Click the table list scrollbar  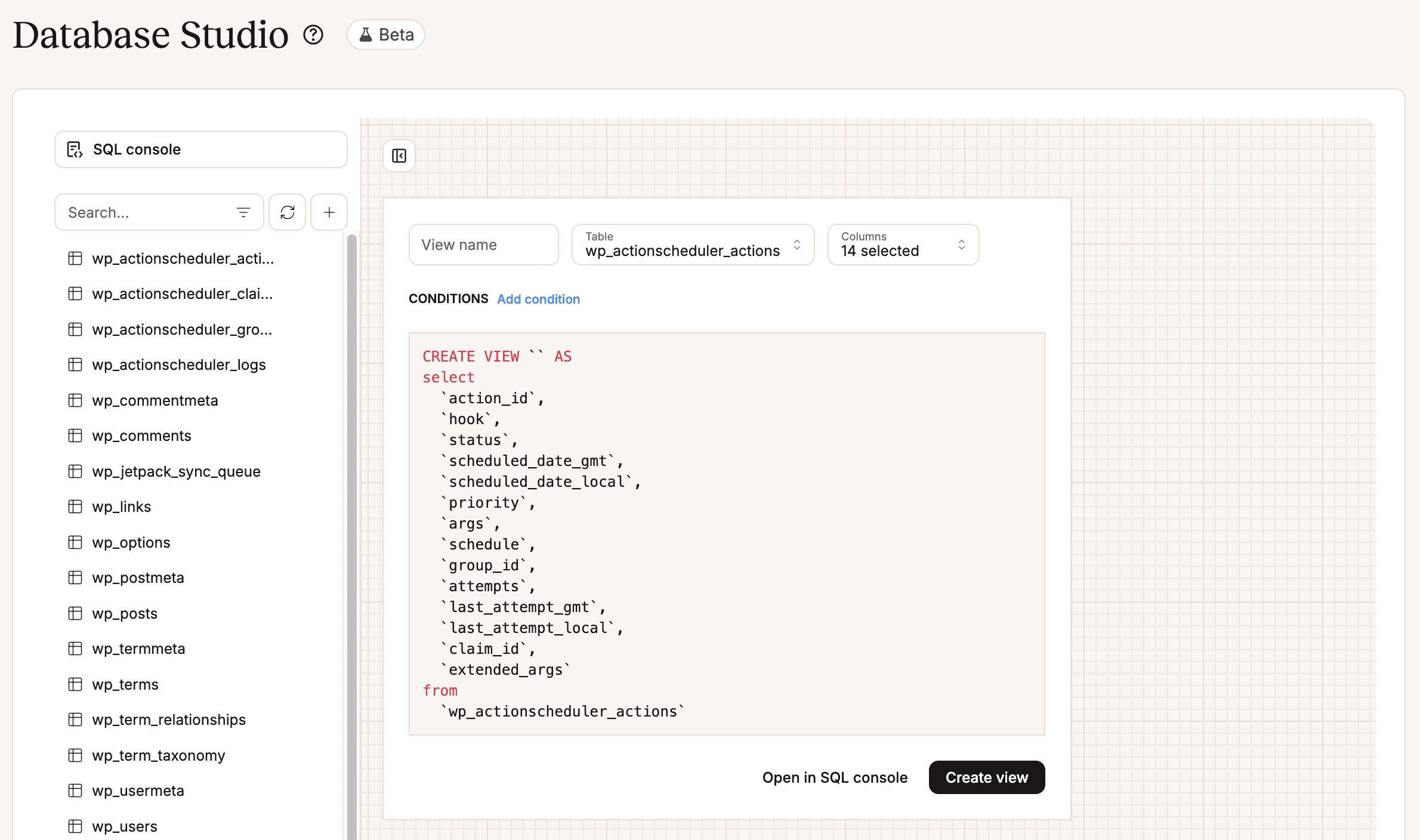(352, 537)
